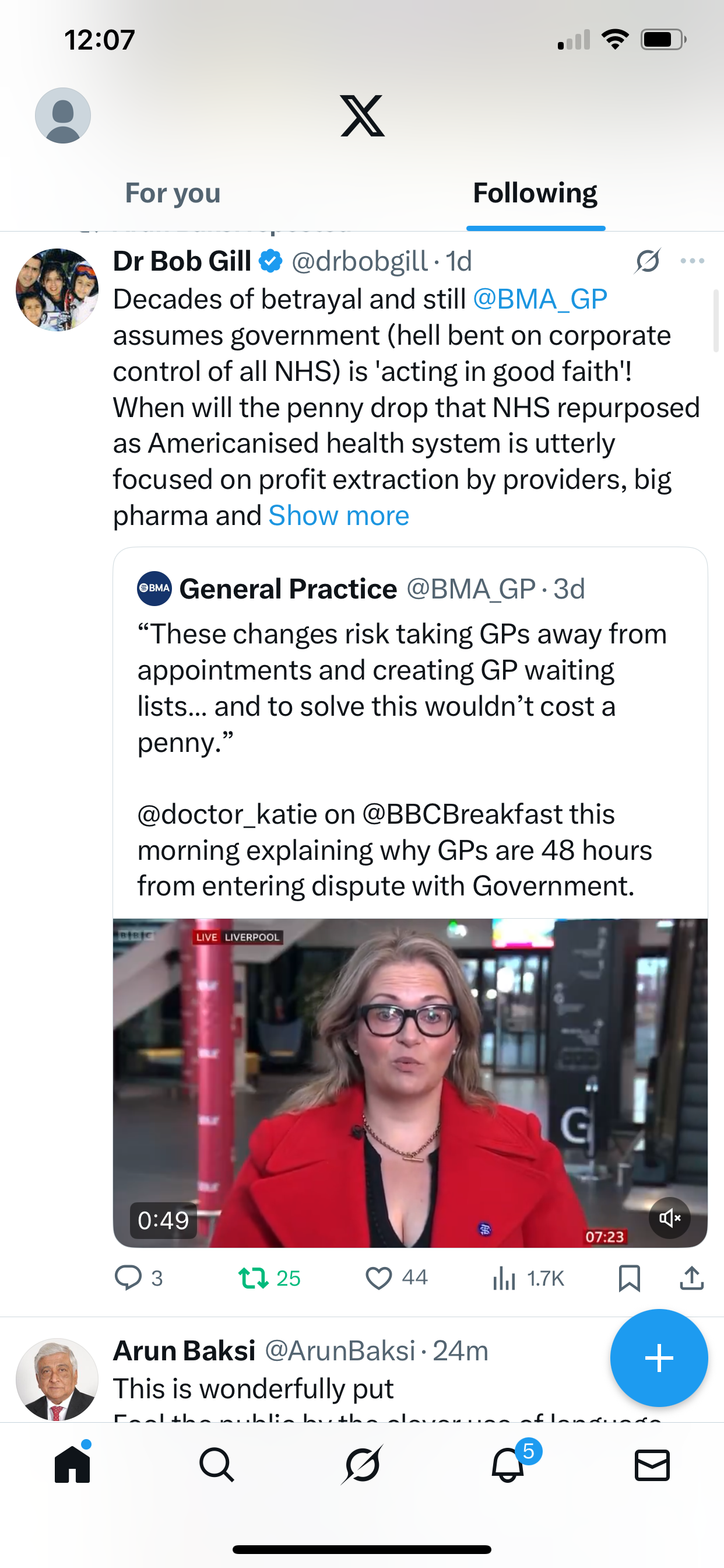
Task: Open the three-dot more options menu
Action: [x=693, y=261]
